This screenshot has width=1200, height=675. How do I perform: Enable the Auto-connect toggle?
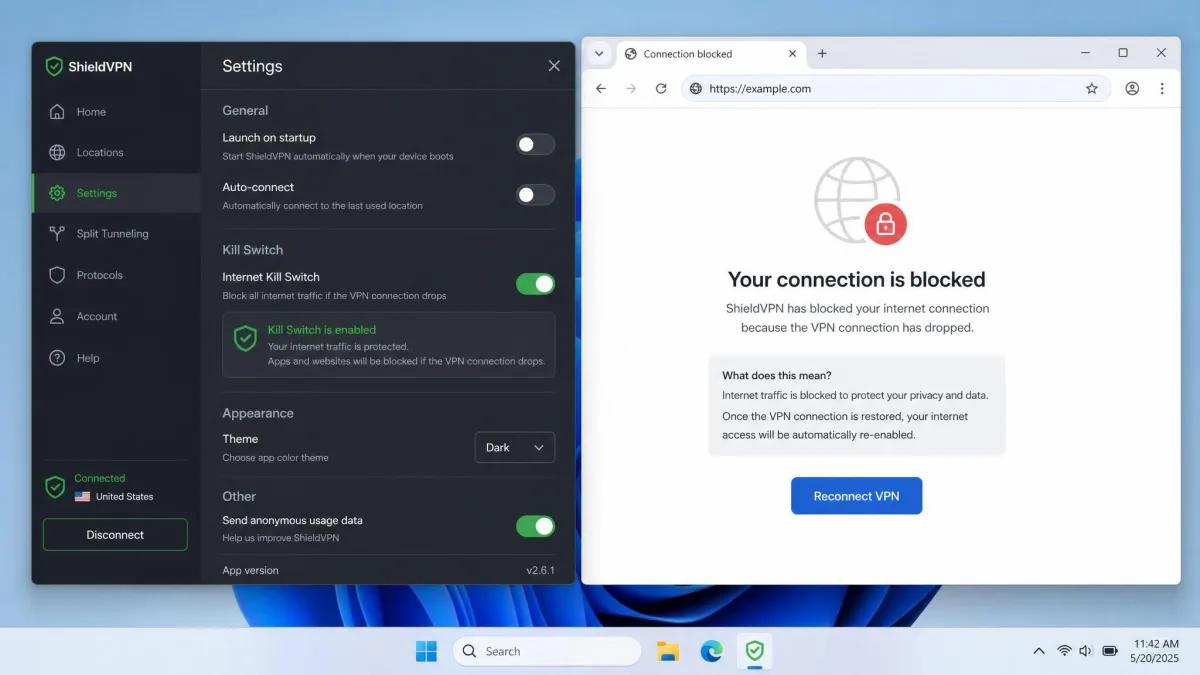(x=535, y=195)
